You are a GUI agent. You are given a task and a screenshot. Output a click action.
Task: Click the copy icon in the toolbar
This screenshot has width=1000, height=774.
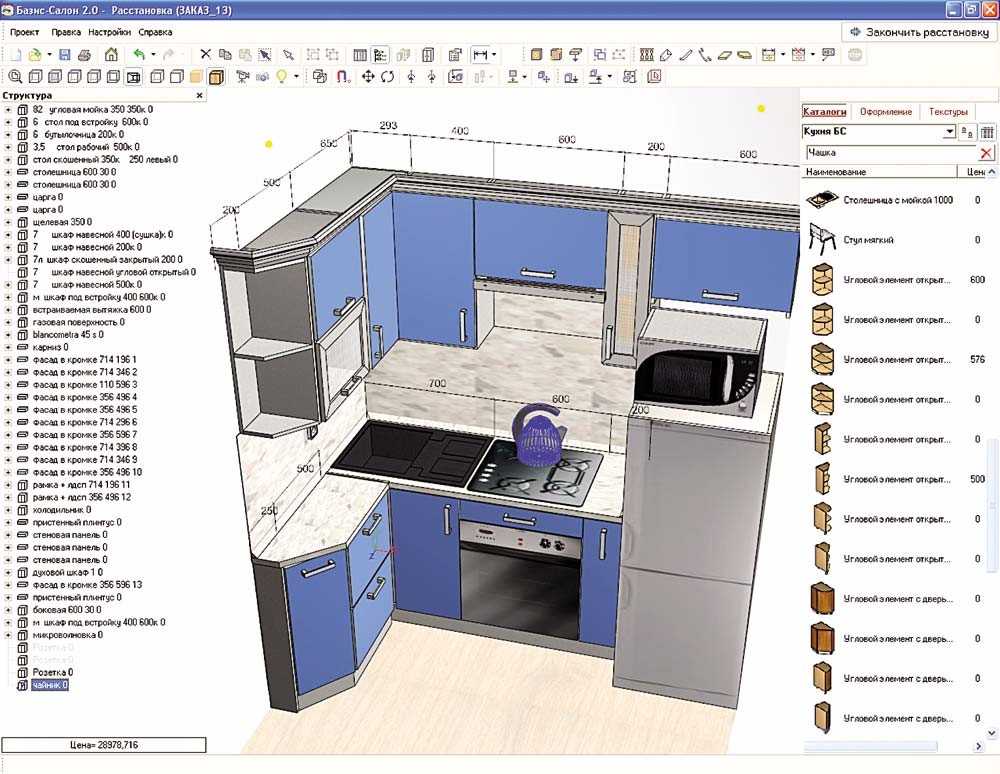tap(225, 55)
